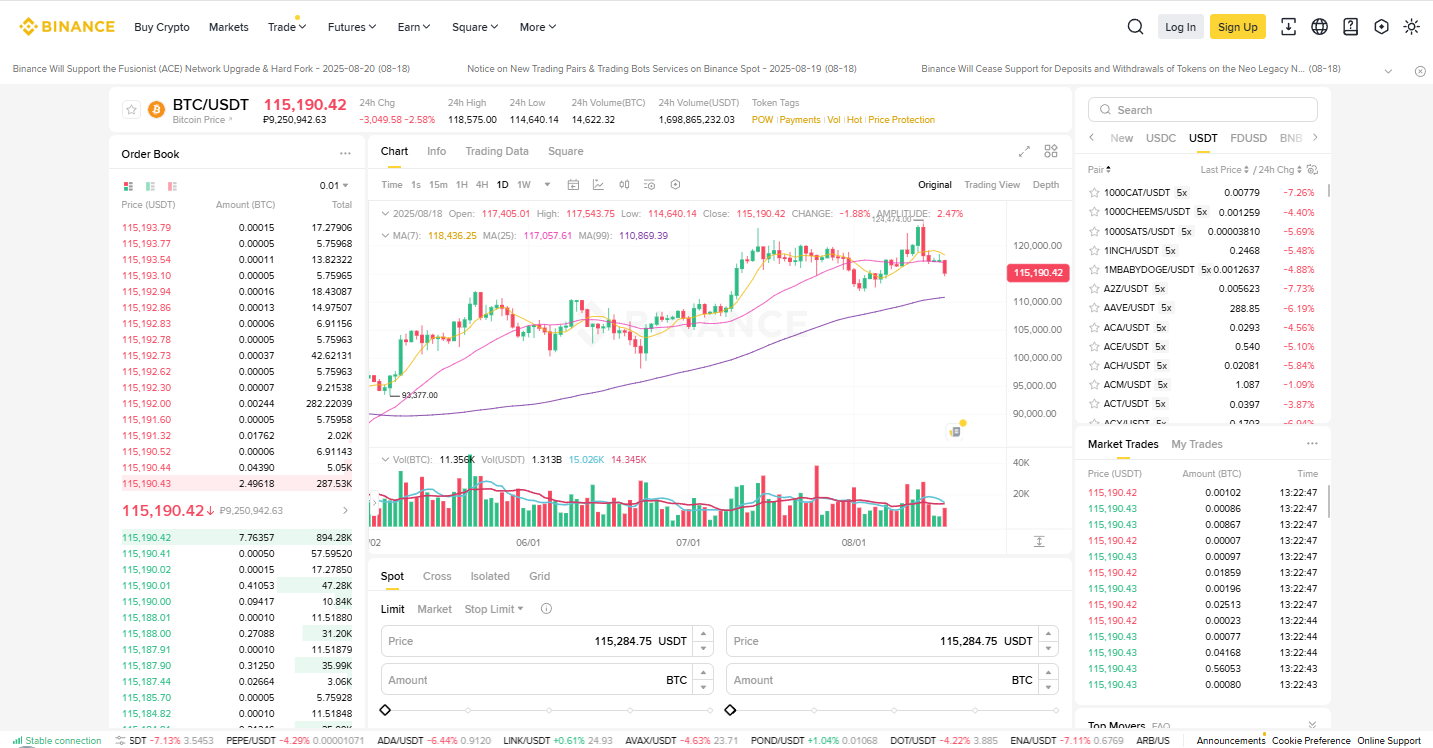This screenshot has height=748, width=1433.
Task: Click the hexagon settings icon in header
Action: click(1381, 27)
